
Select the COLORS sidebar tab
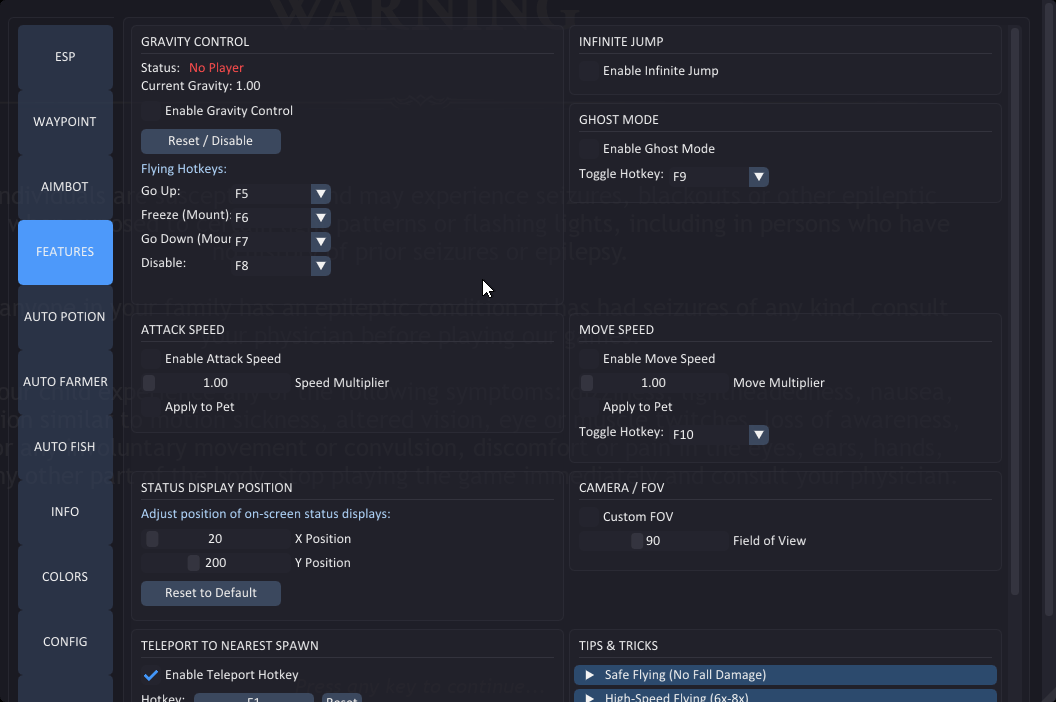[65, 577]
